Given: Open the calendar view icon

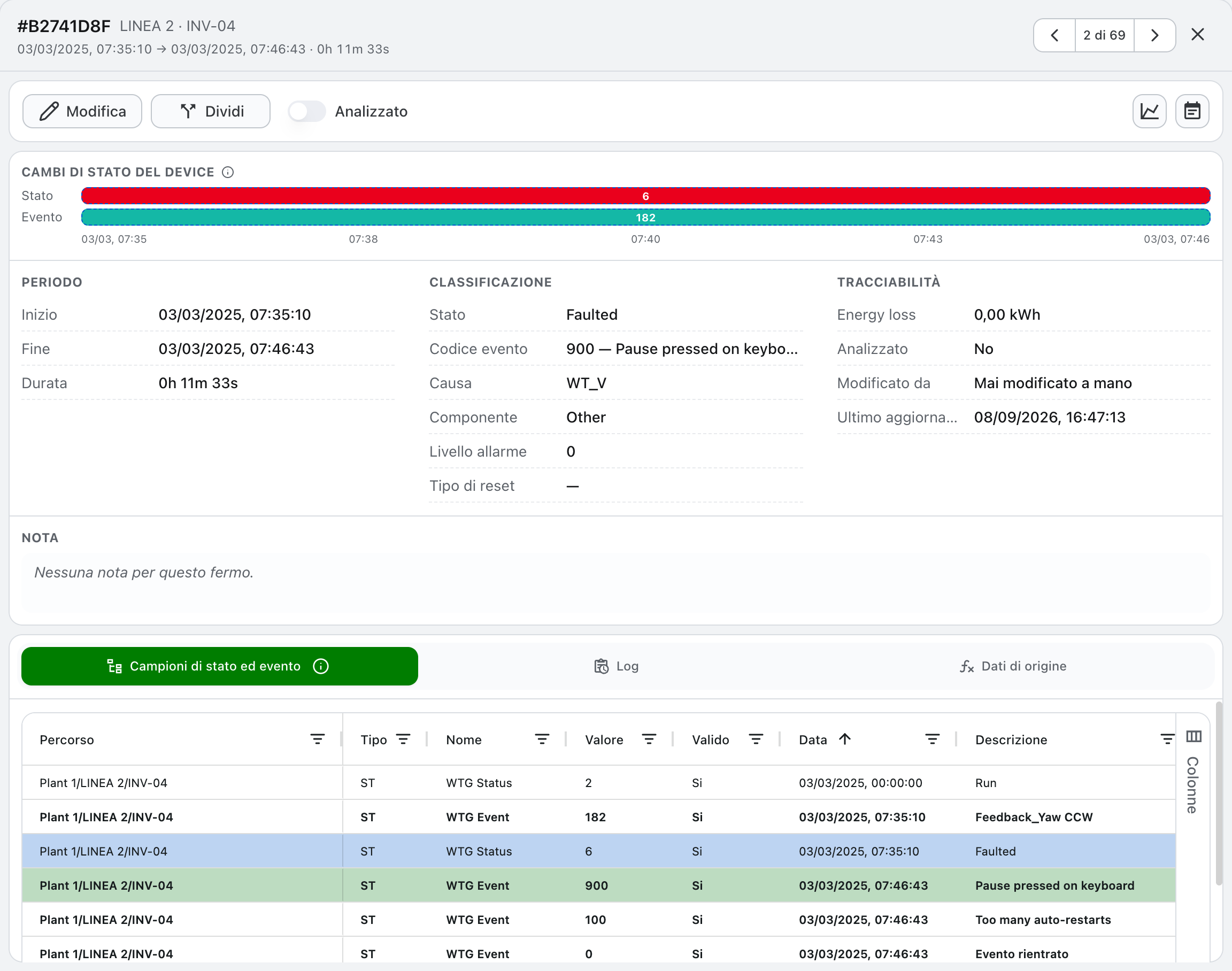Looking at the screenshot, I should (x=1192, y=111).
